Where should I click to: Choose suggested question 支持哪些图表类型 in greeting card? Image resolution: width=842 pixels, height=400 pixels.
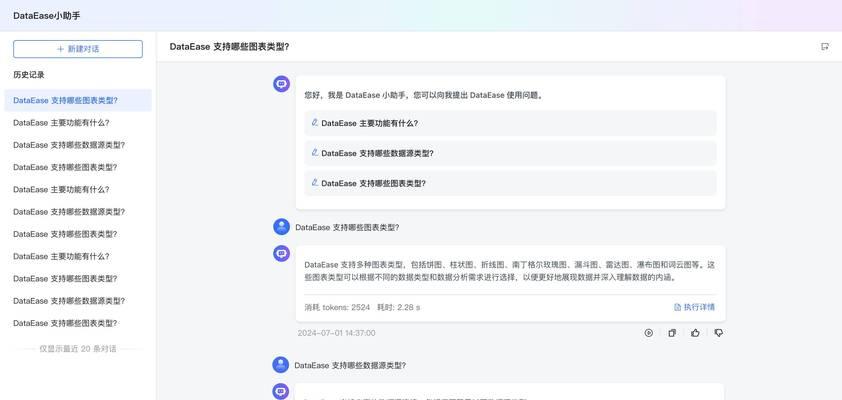510,183
